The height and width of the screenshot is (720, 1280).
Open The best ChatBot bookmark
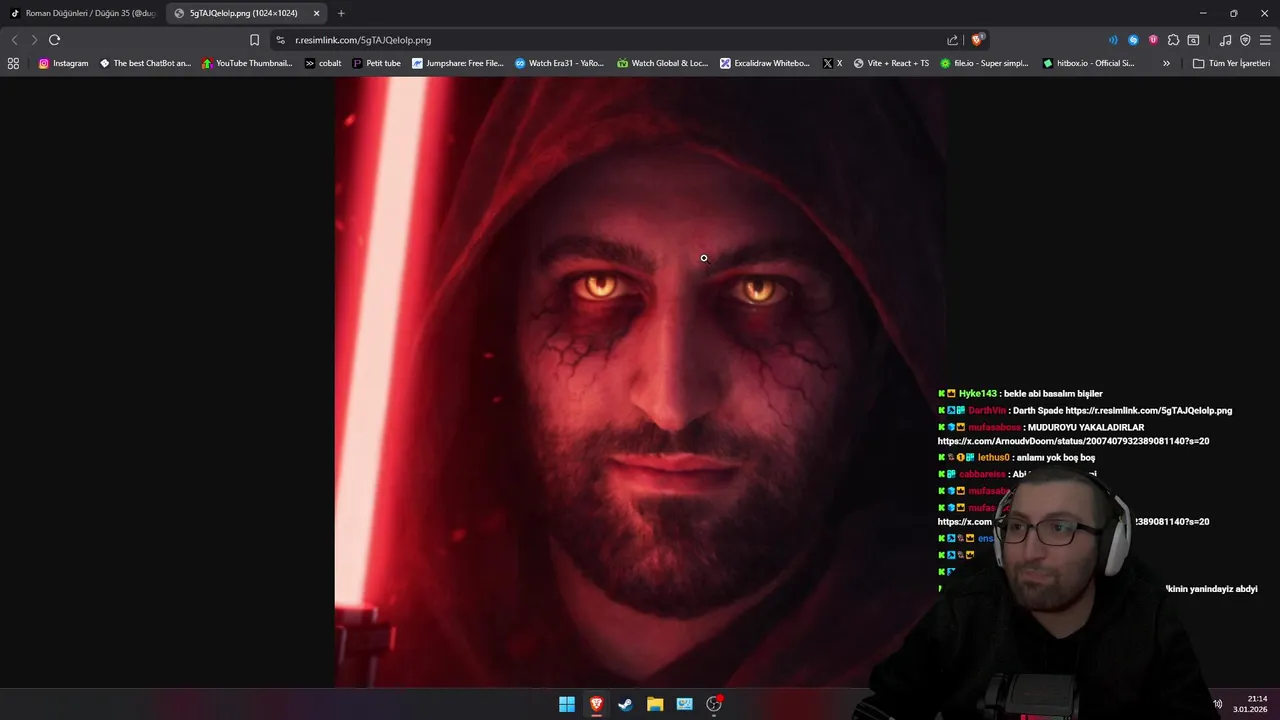click(146, 63)
